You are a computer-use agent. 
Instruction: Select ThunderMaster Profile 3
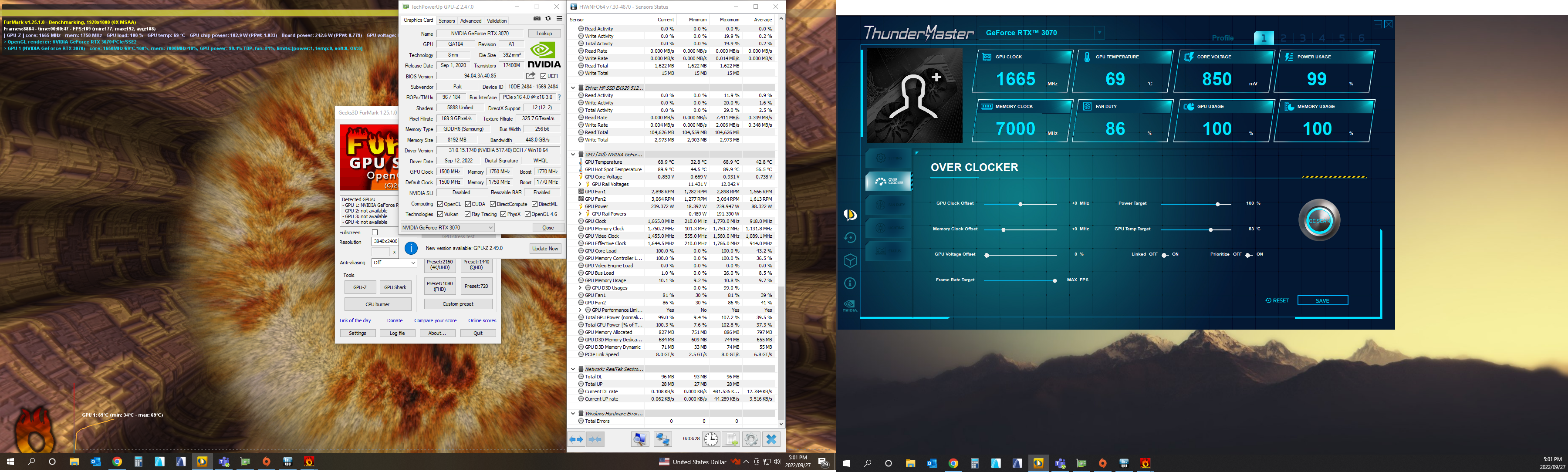(1303, 38)
